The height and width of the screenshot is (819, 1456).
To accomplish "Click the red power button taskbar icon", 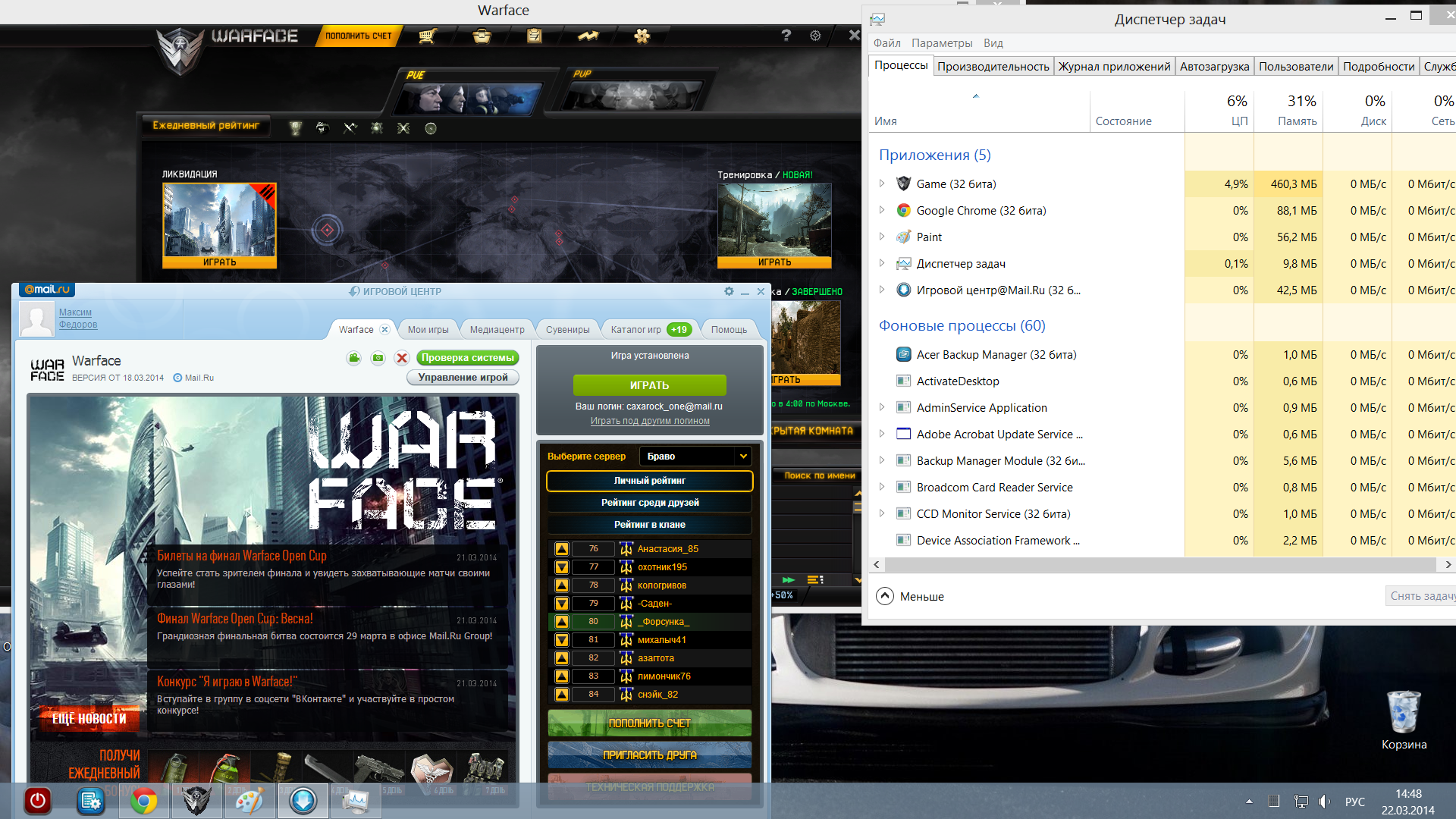I will (37, 801).
